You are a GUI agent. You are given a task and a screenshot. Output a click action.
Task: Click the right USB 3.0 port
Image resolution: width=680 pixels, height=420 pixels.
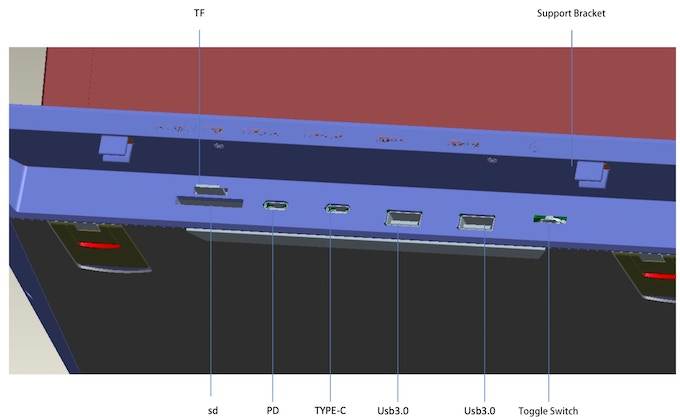477,223
